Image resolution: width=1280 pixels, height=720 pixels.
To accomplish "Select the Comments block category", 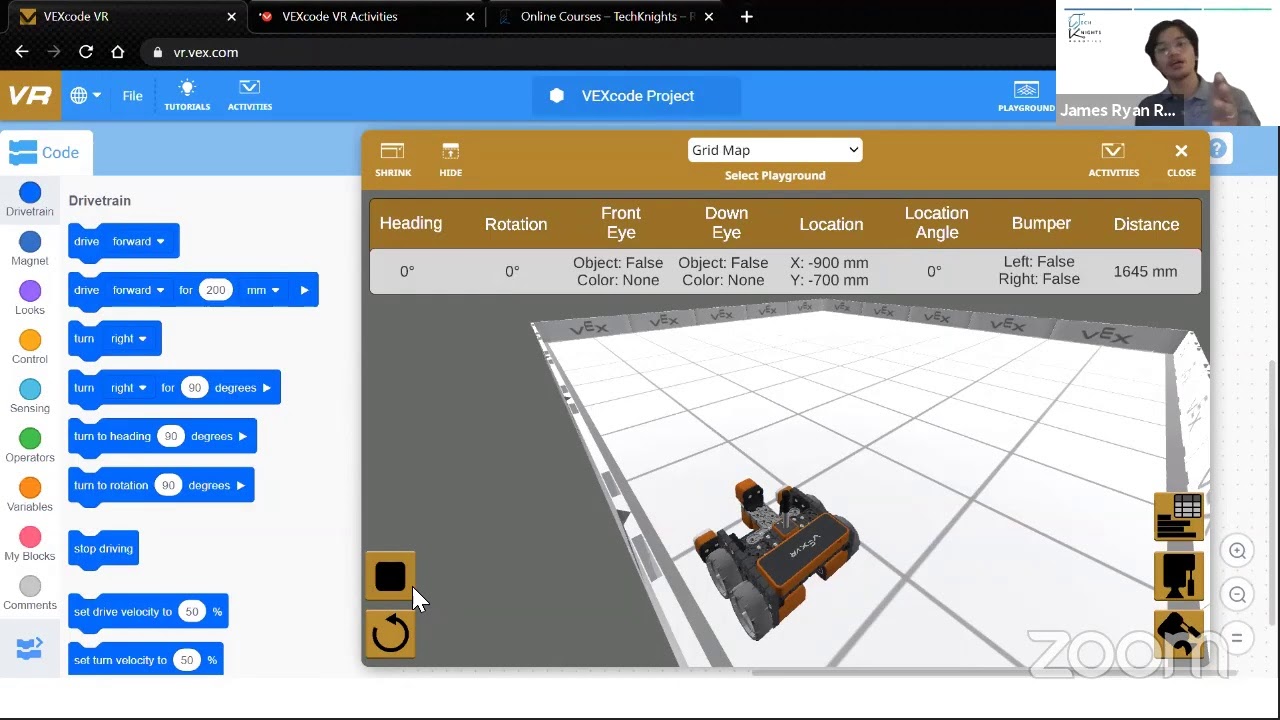I will coord(30,592).
